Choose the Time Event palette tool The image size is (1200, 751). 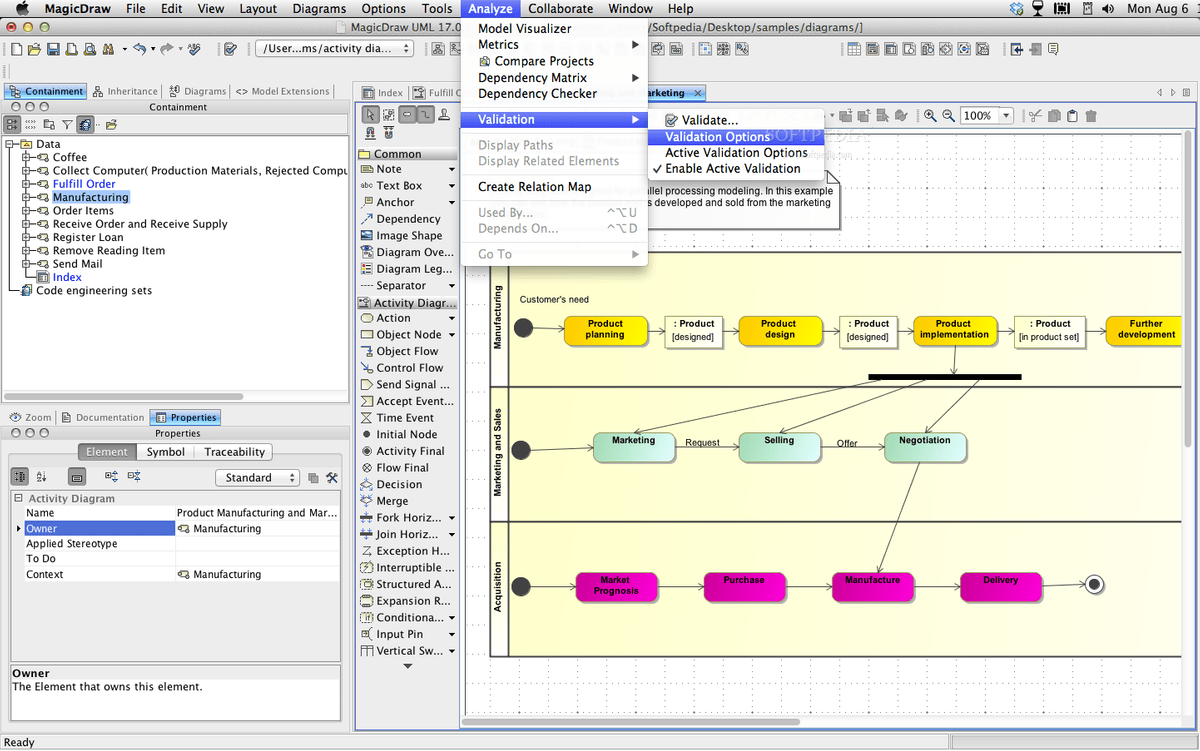click(x=404, y=418)
